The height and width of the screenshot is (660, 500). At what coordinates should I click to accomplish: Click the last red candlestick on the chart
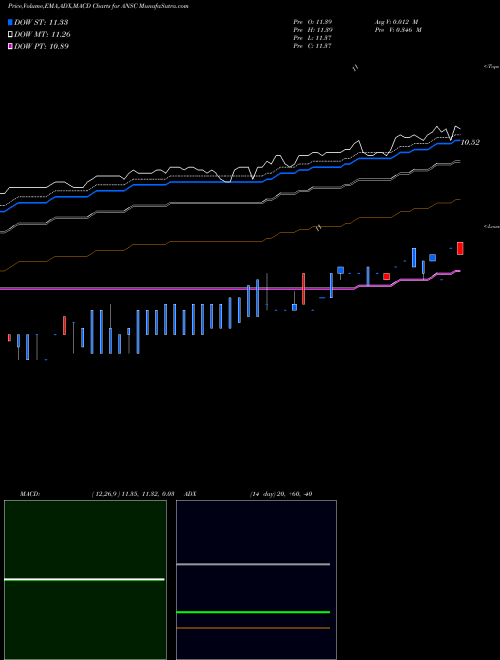[x=460, y=248]
